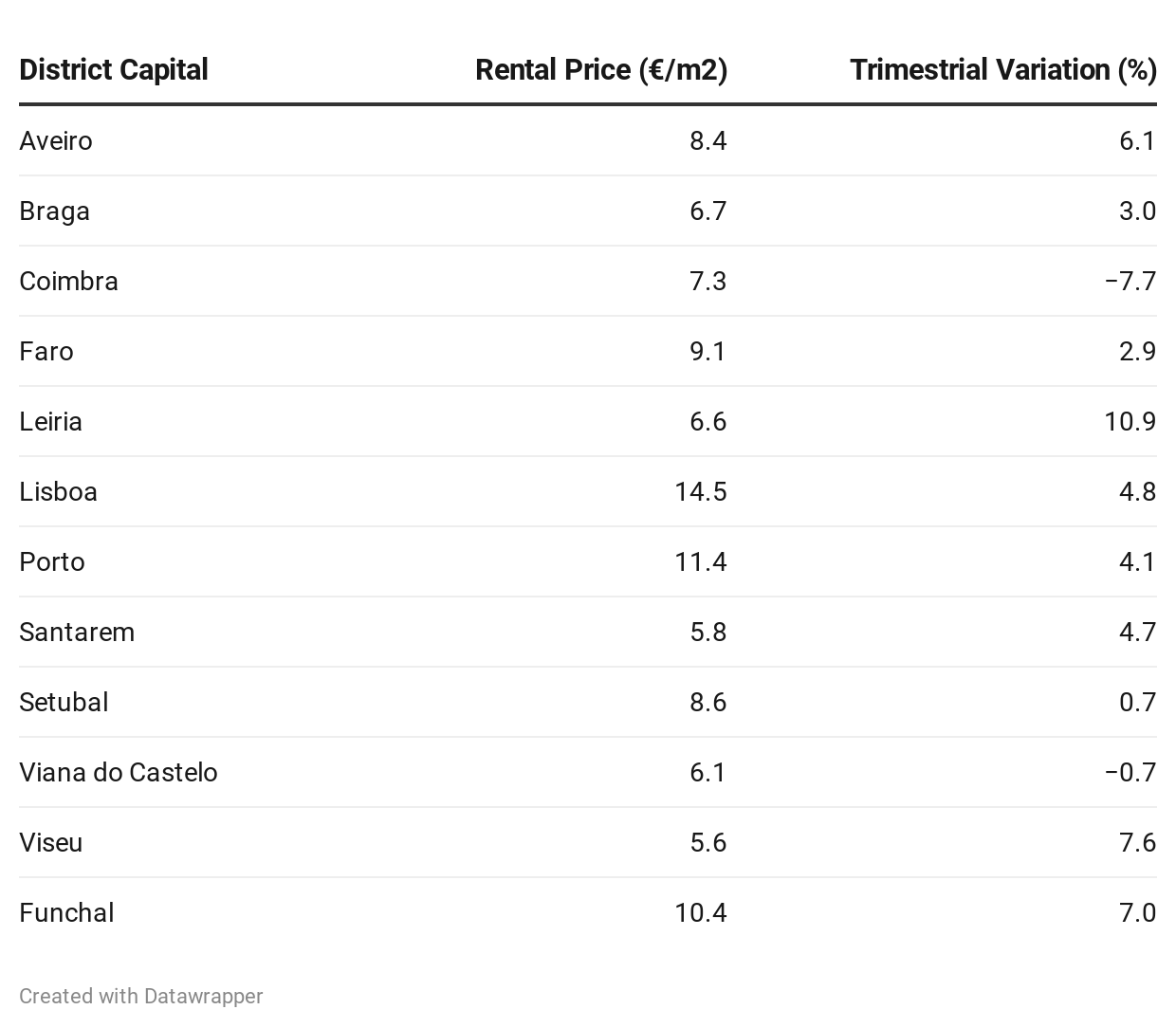Image resolution: width=1176 pixels, height=1028 pixels.
Task: Click Leiria's 10.9 variation value
Action: (1130, 422)
